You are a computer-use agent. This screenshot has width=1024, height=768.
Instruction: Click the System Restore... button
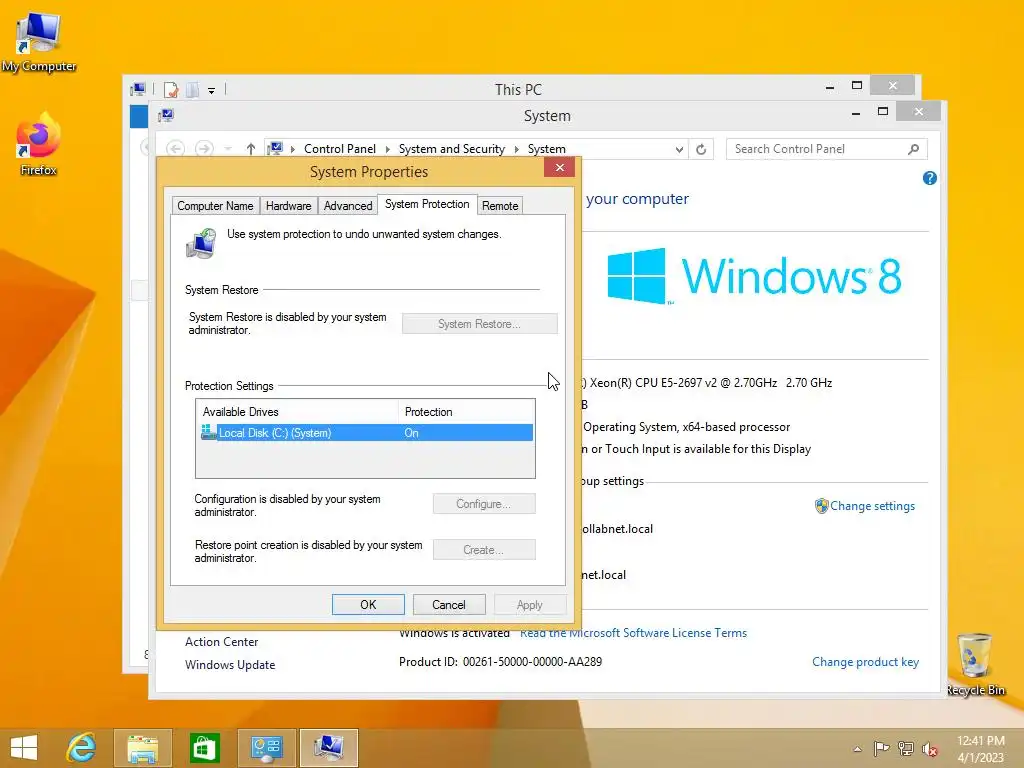[480, 324]
